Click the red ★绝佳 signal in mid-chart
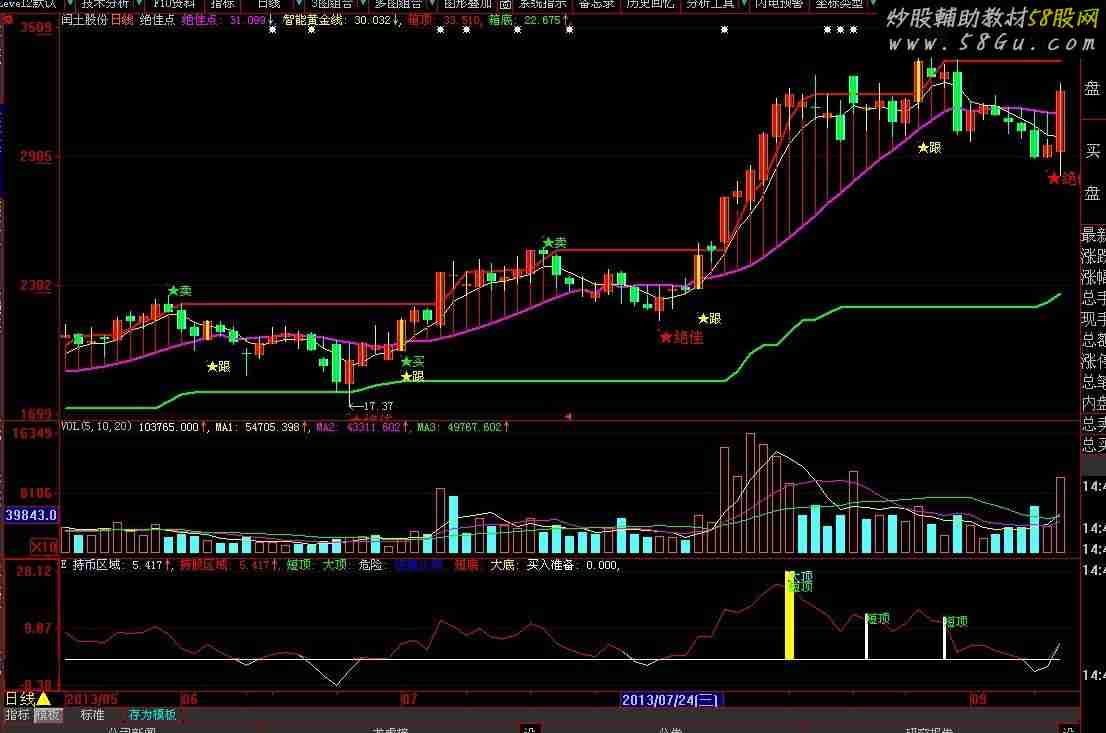 [x=681, y=337]
